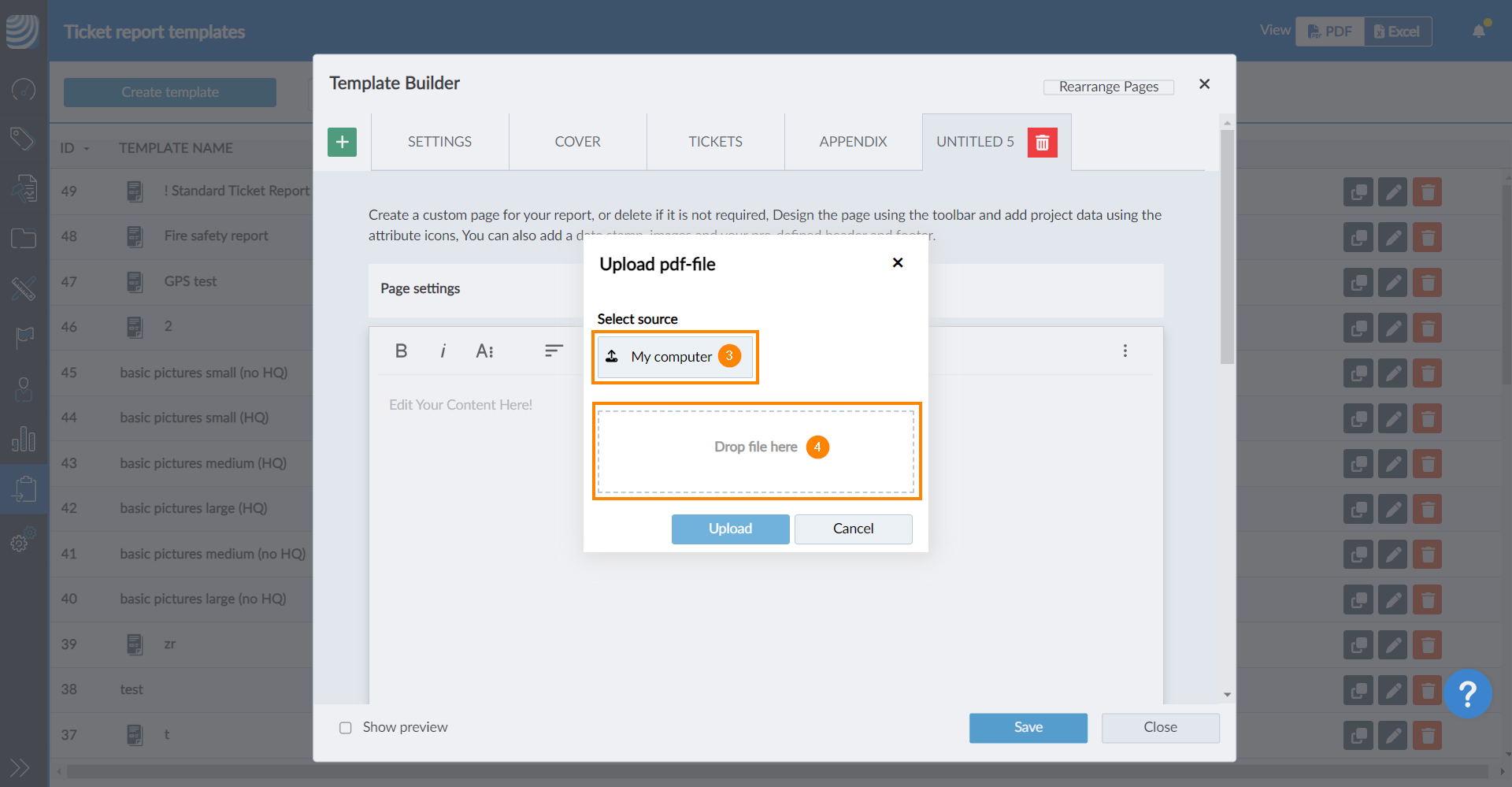This screenshot has width=1512, height=787.
Task: Delete the Untitled 5 page via trash icon
Action: (1042, 143)
